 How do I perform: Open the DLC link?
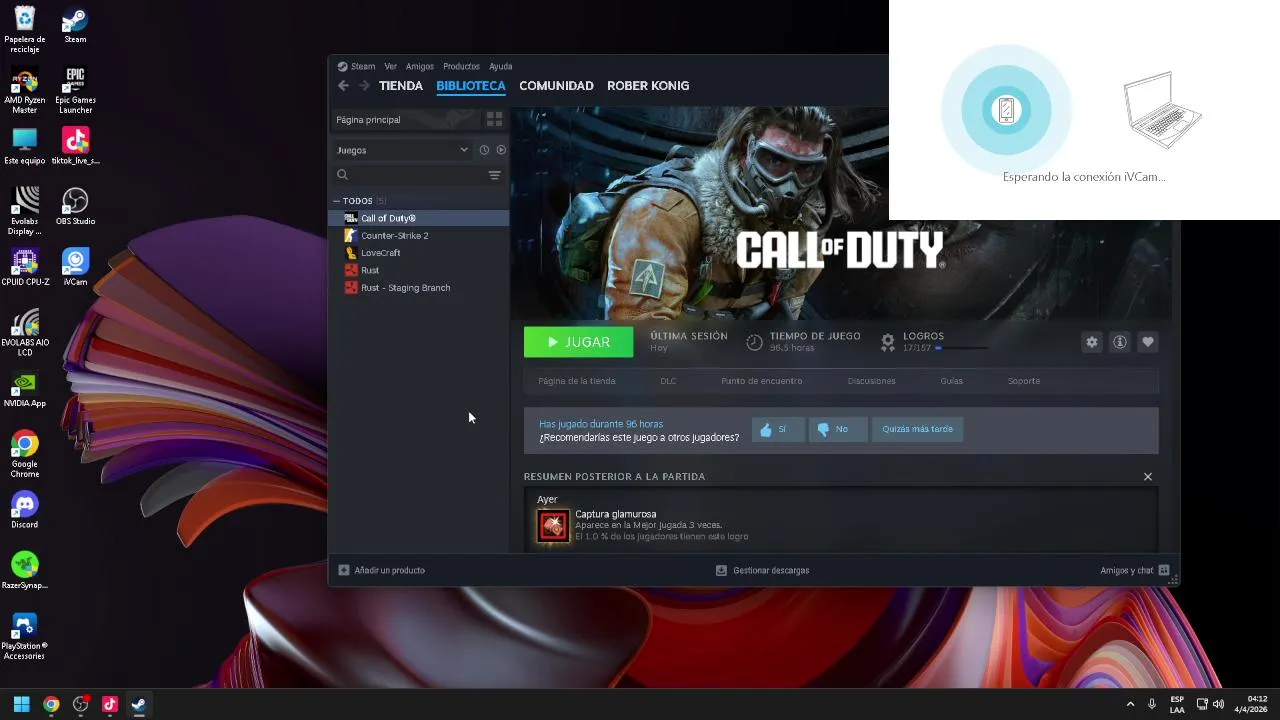pyautogui.click(x=668, y=381)
